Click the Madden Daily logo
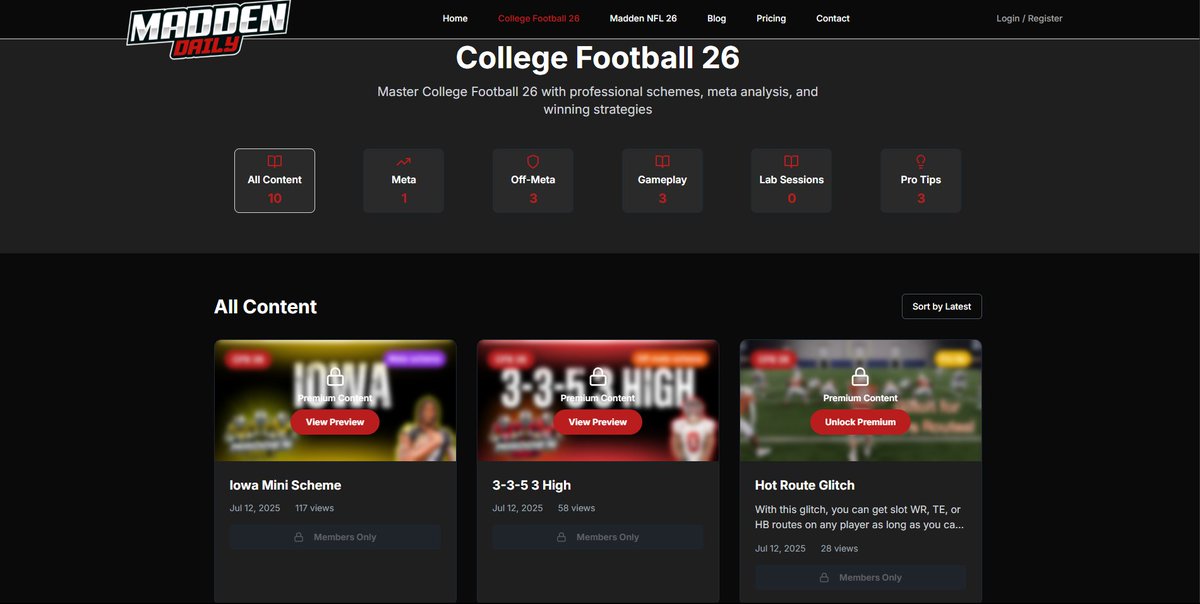The height and width of the screenshot is (604, 1200). pyautogui.click(x=208, y=28)
